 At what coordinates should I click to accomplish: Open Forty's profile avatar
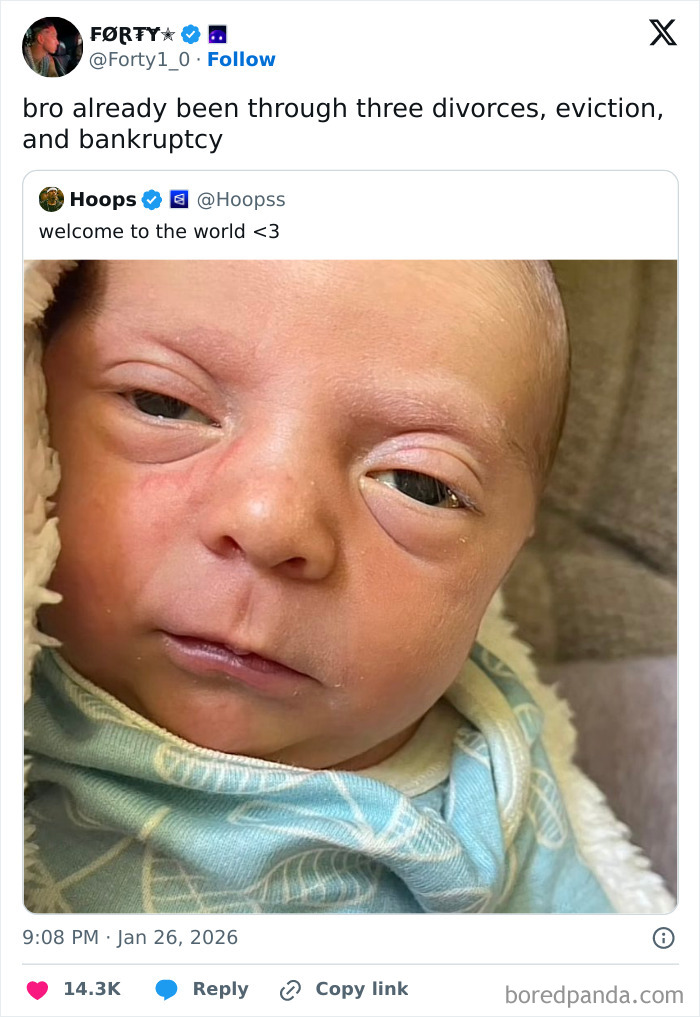(52, 47)
